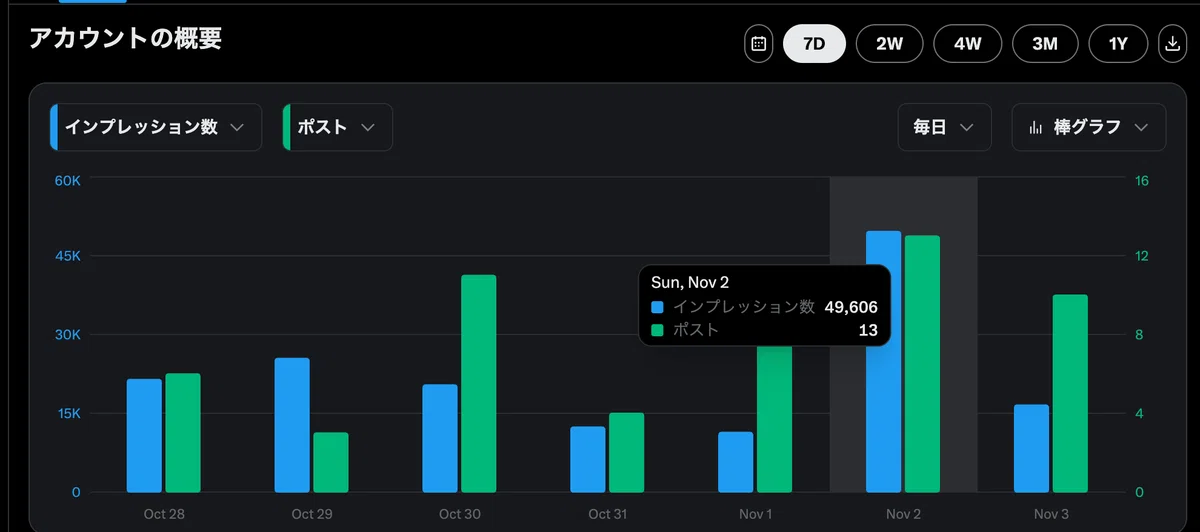Open the 毎日 interval dropdown
Image resolution: width=1200 pixels, height=532 pixels.
(x=945, y=127)
